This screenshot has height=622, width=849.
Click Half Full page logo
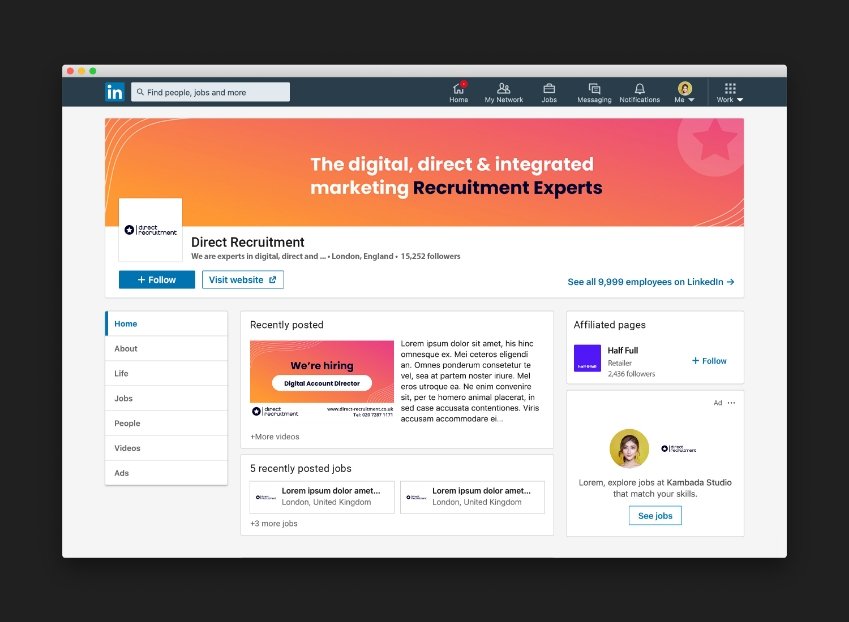click(587, 358)
